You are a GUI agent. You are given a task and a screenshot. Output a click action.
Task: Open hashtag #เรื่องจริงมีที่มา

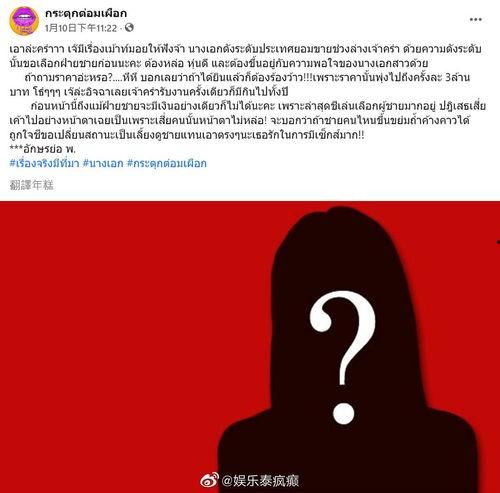(x=44, y=163)
